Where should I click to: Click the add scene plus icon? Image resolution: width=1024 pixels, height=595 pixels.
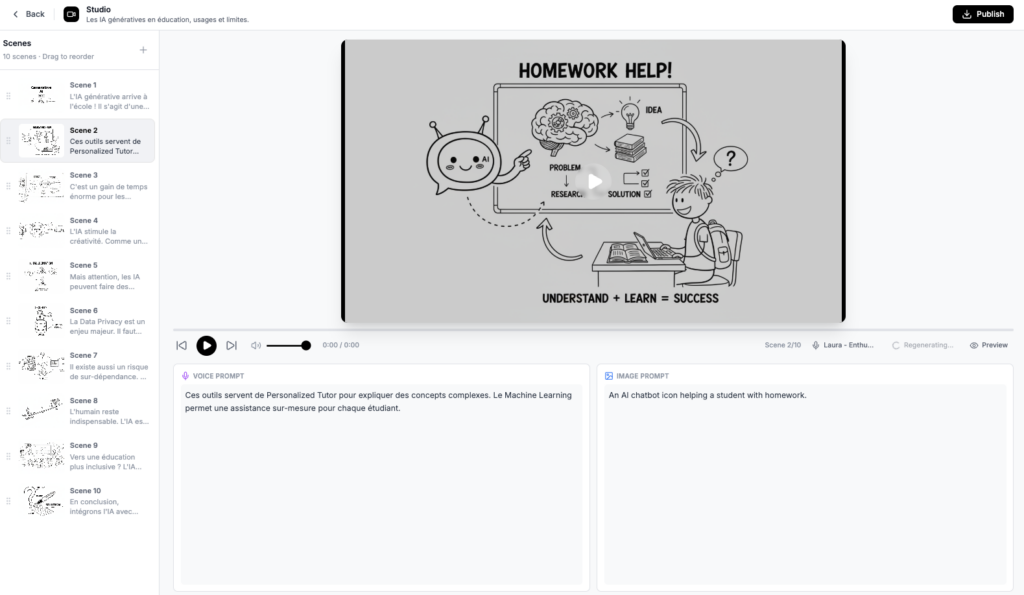(143, 50)
